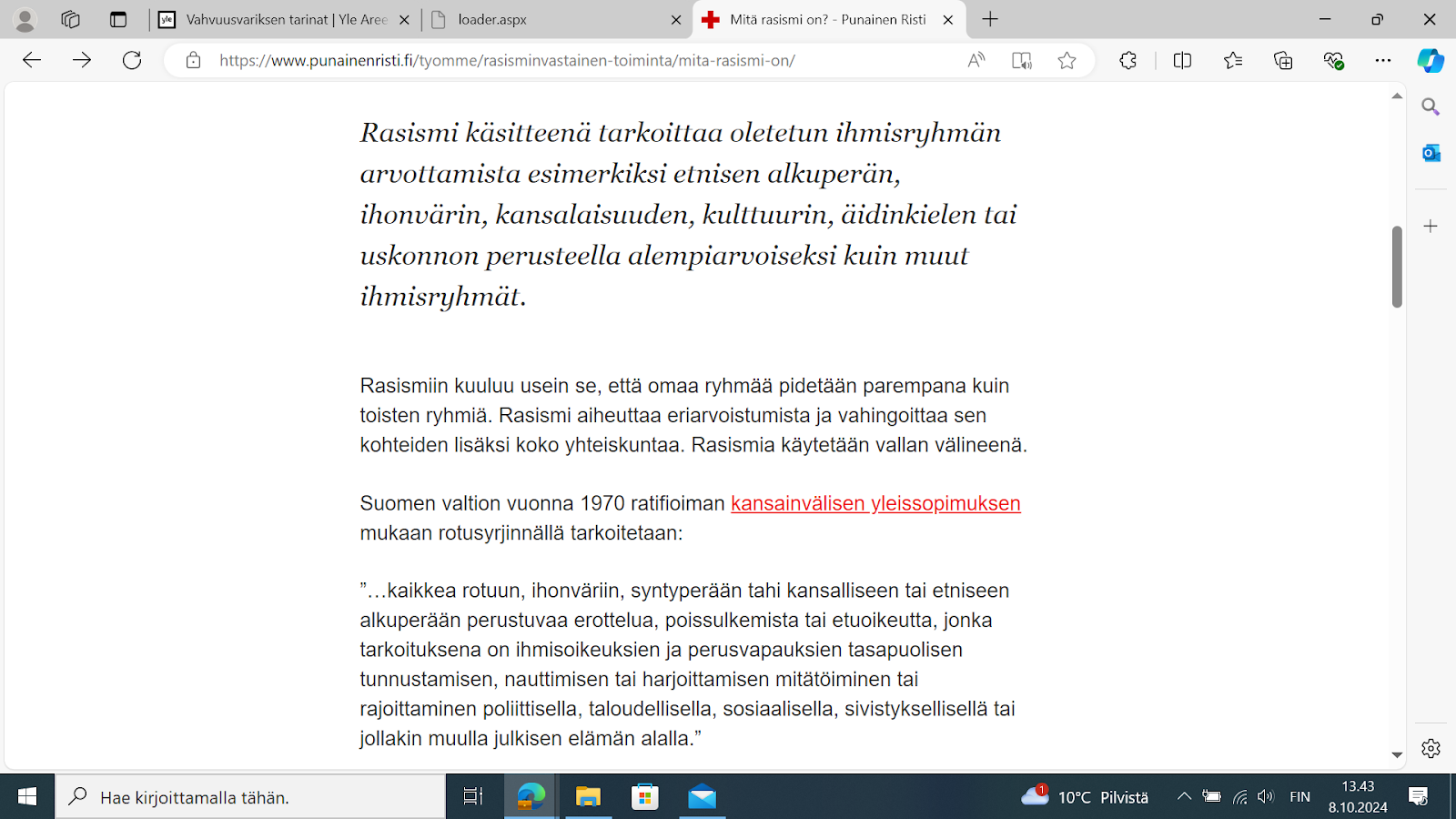Open the Windows Start menu
1456x819 pixels.
point(27,797)
